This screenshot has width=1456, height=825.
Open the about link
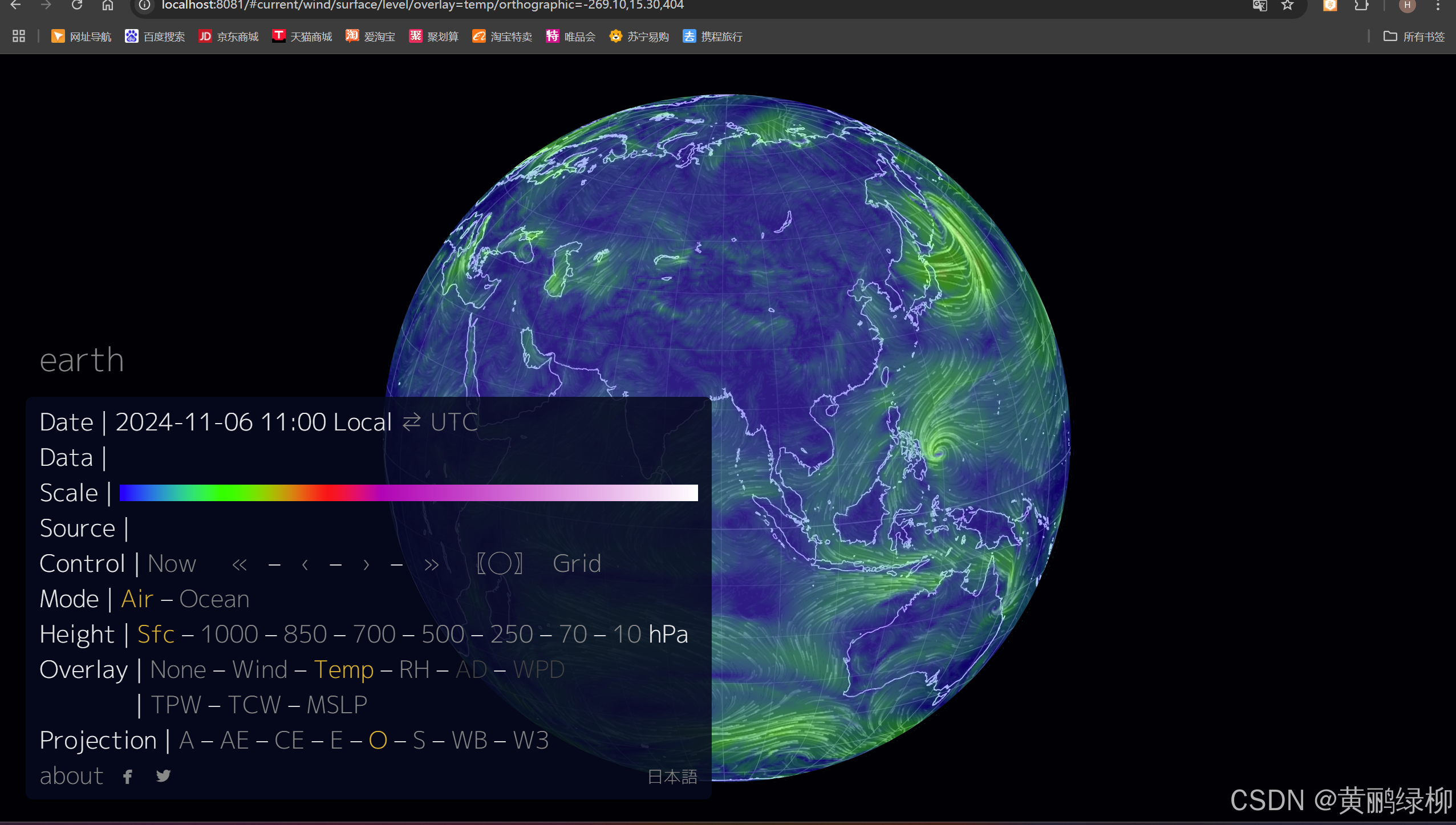(x=71, y=776)
